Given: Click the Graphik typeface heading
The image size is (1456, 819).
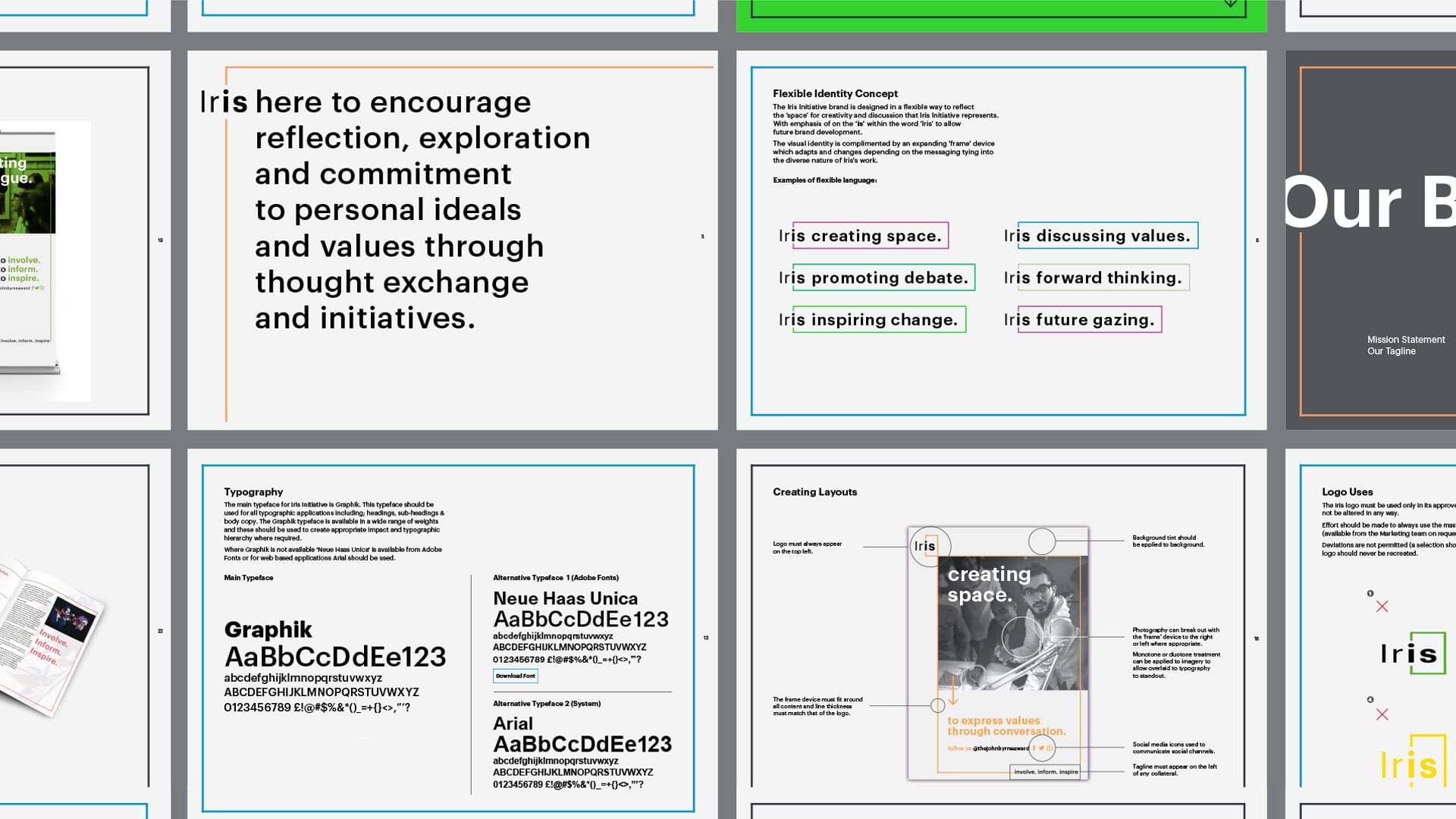Looking at the screenshot, I should pos(268,630).
